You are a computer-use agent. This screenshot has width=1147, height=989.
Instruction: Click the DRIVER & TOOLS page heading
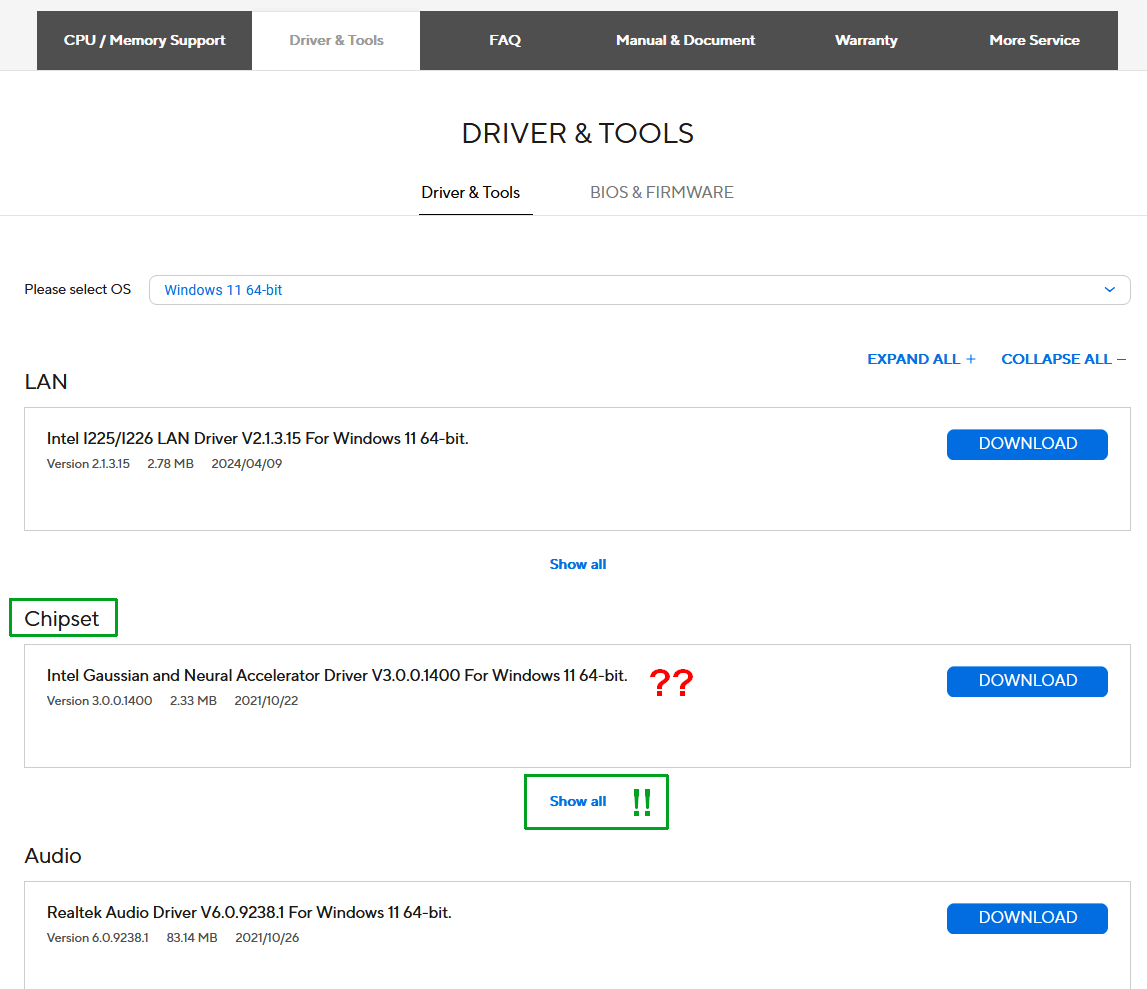[x=577, y=134]
